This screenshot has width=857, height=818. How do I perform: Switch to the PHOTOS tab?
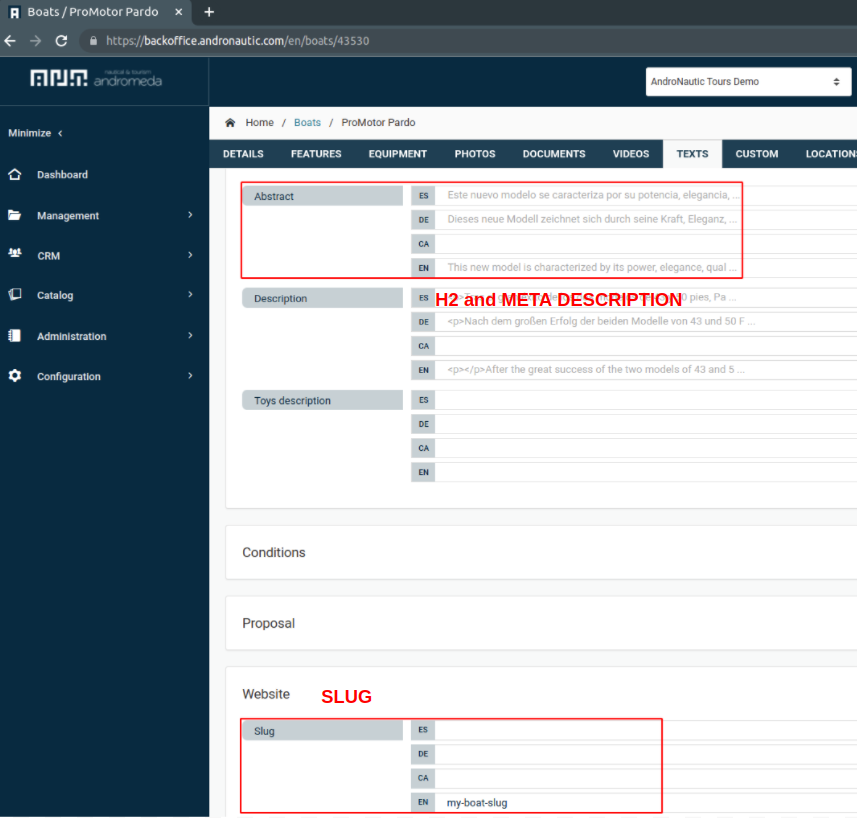pos(474,154)
